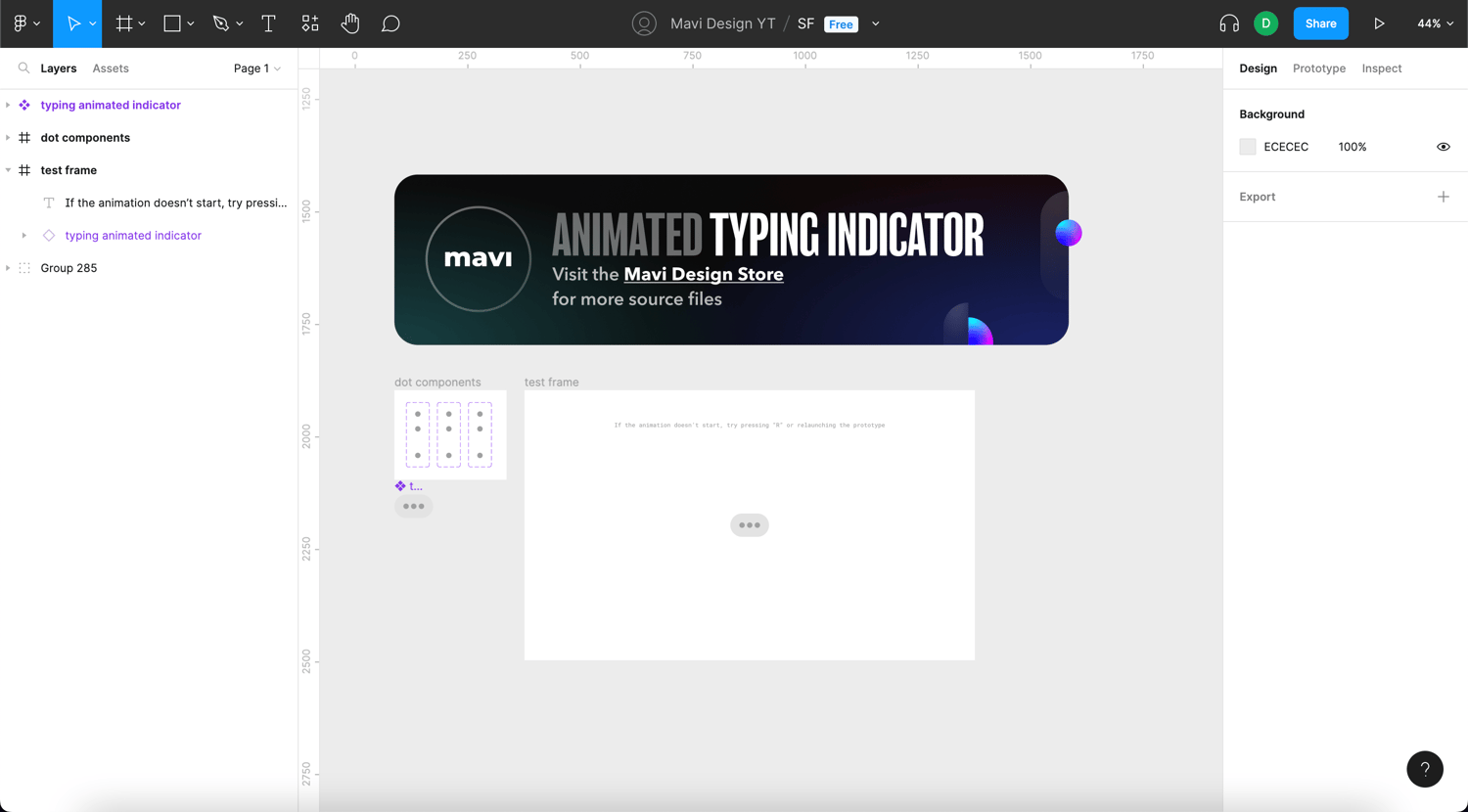Expand the top typing animated indicator layer
This screenshot has height=812, width=1468.
click(x=8, y=105)
